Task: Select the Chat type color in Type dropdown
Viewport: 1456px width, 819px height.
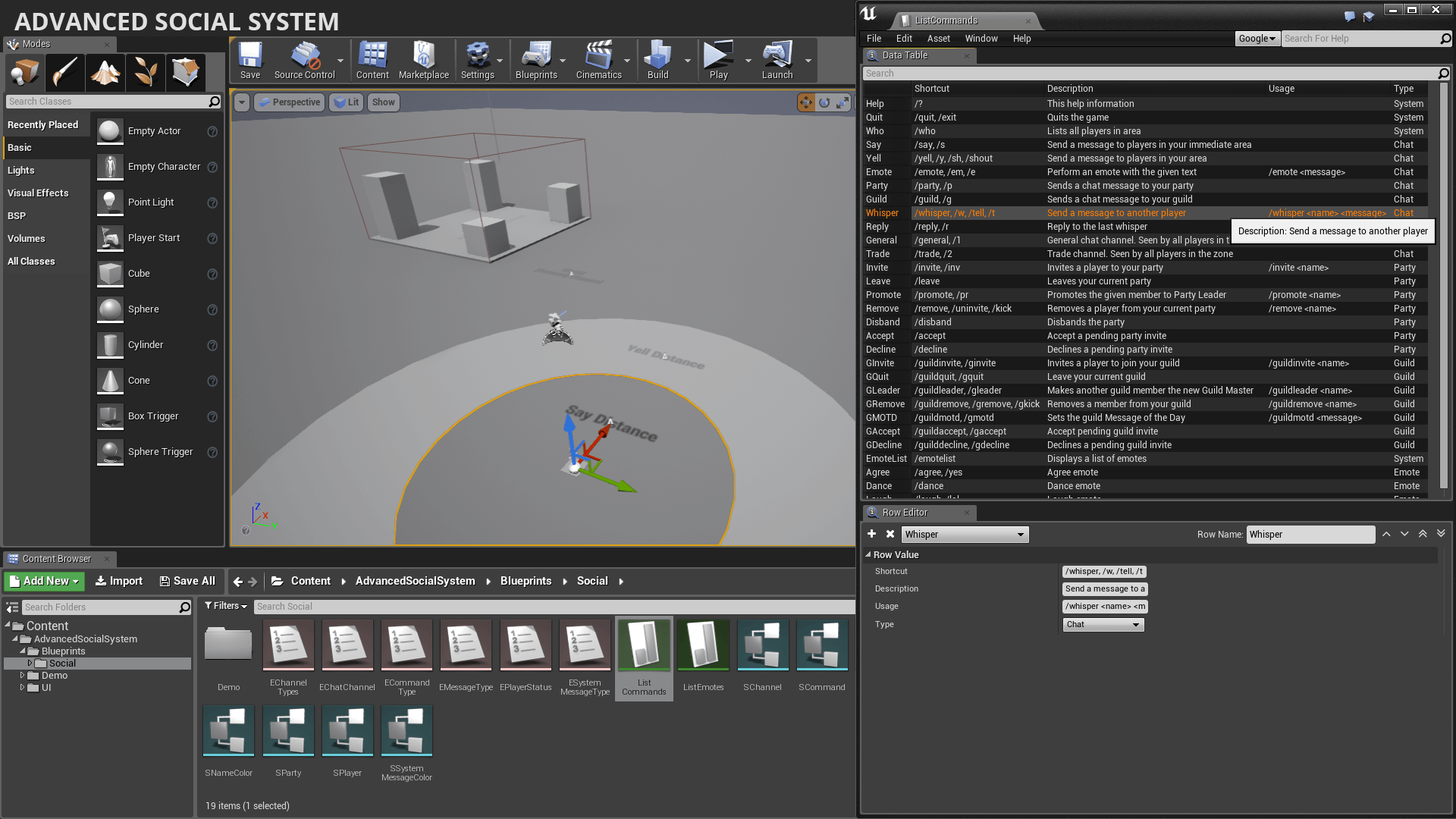Action: click(1100, 624)
